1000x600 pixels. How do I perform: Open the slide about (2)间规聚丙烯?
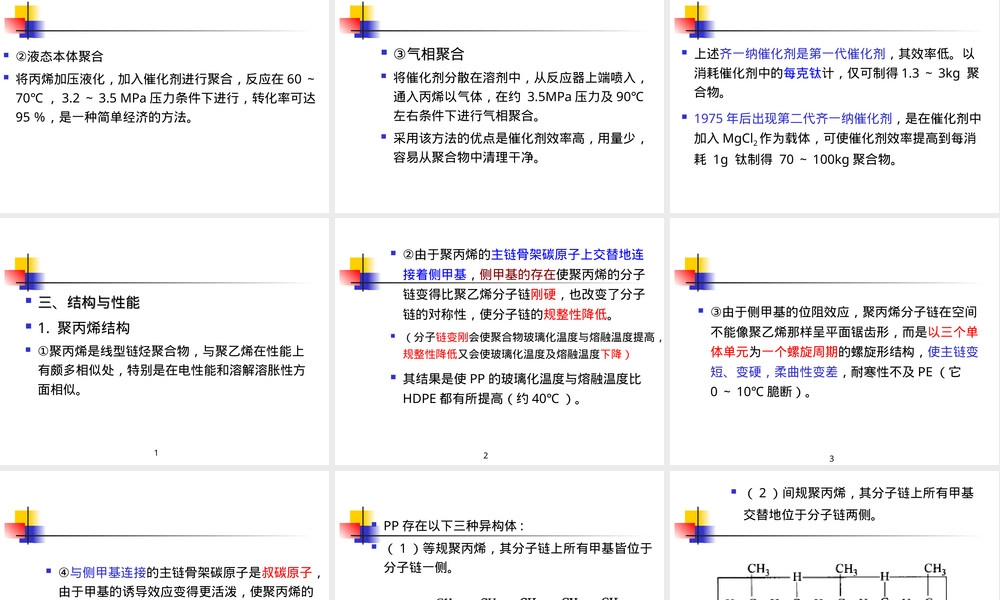coord(834,536)
